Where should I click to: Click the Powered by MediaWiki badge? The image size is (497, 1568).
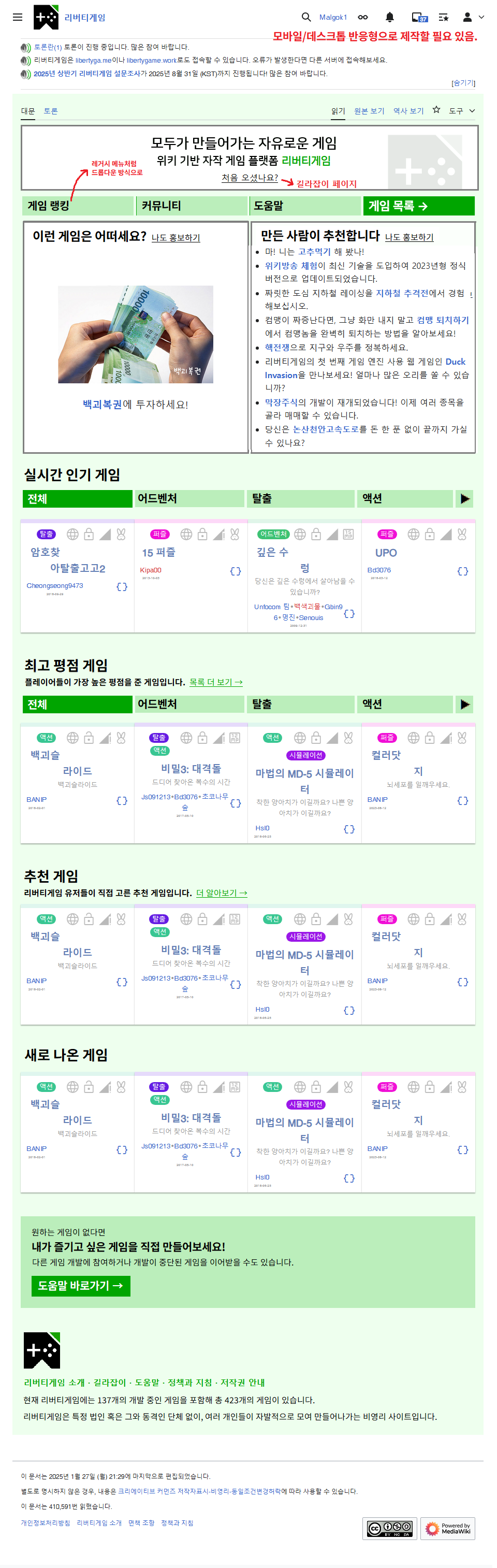(448, 1528)
